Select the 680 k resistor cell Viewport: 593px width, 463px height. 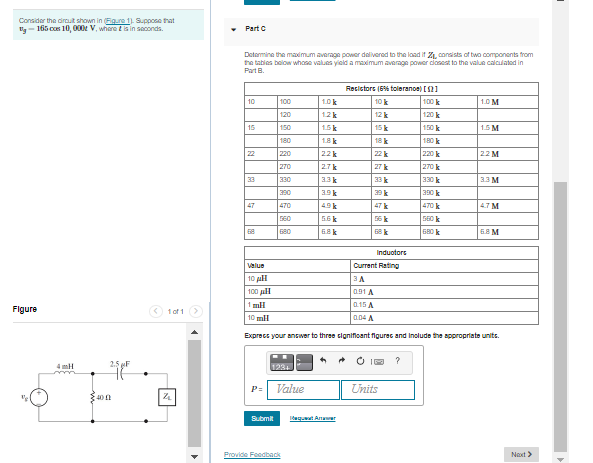[x=449, y=232]
